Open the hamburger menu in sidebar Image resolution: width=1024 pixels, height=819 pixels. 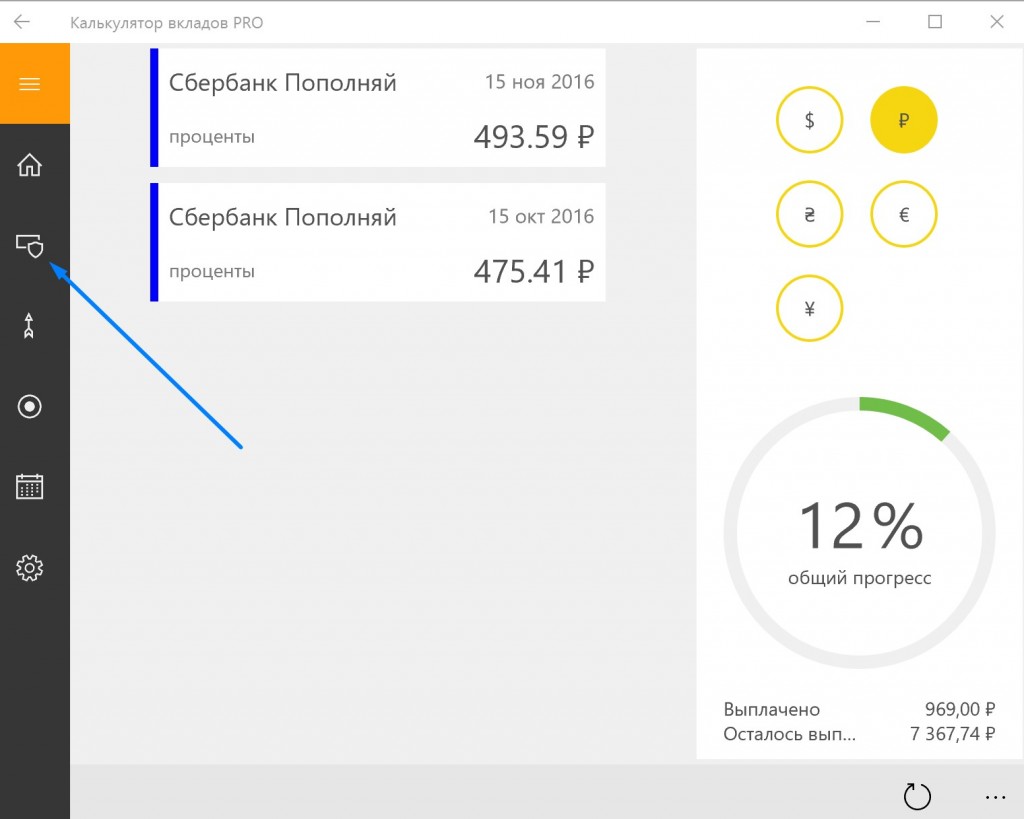tap(30, 84)
